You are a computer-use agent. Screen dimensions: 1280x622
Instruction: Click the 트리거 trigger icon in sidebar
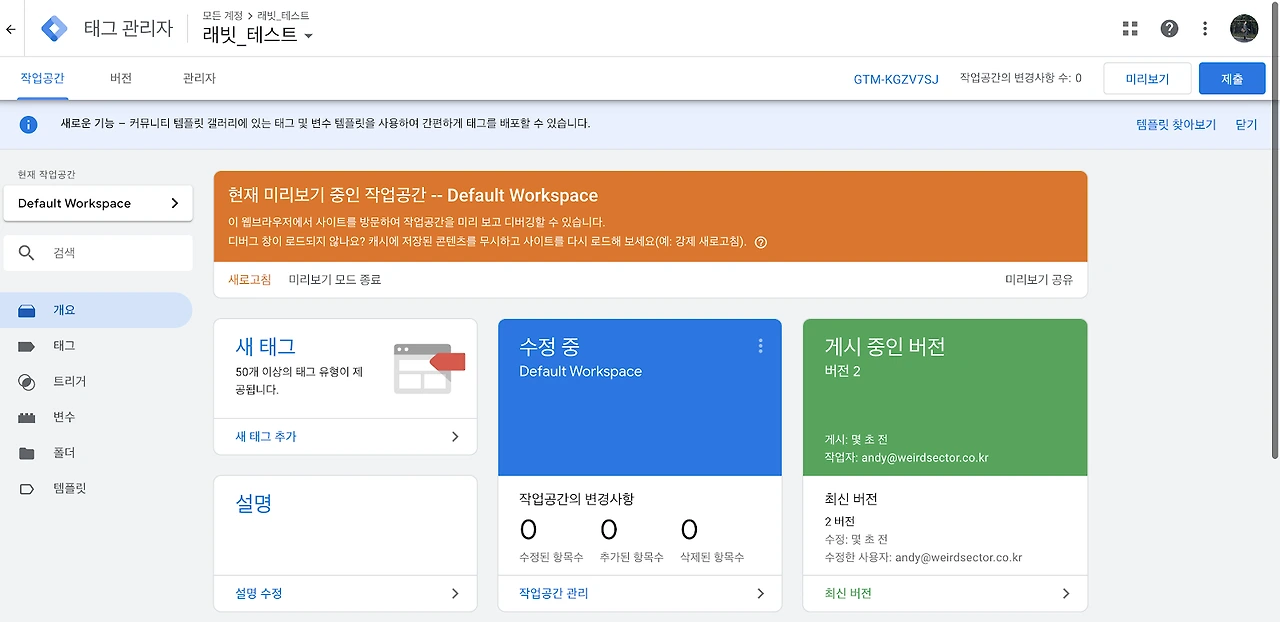(x=27, y=382)
